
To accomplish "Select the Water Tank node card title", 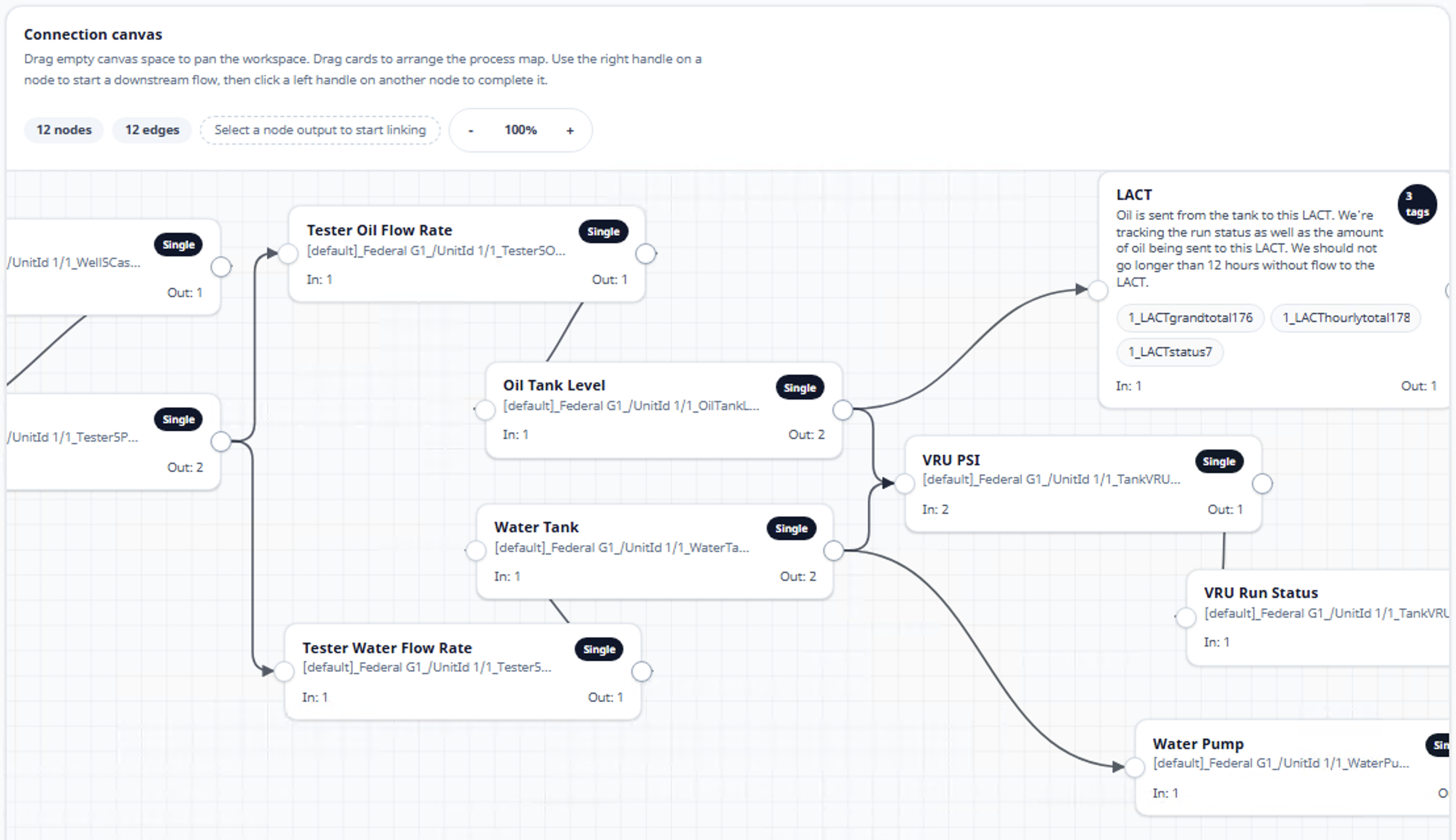I will coord(536,527).
